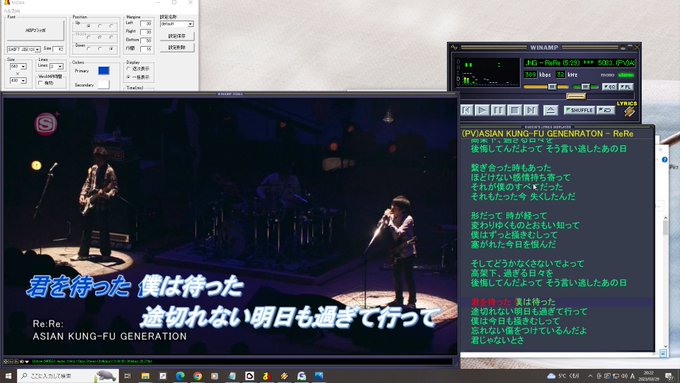This screenshot has height=383, width=680.
Task: Select 一括表示 Display radio button
Action: 128,77
